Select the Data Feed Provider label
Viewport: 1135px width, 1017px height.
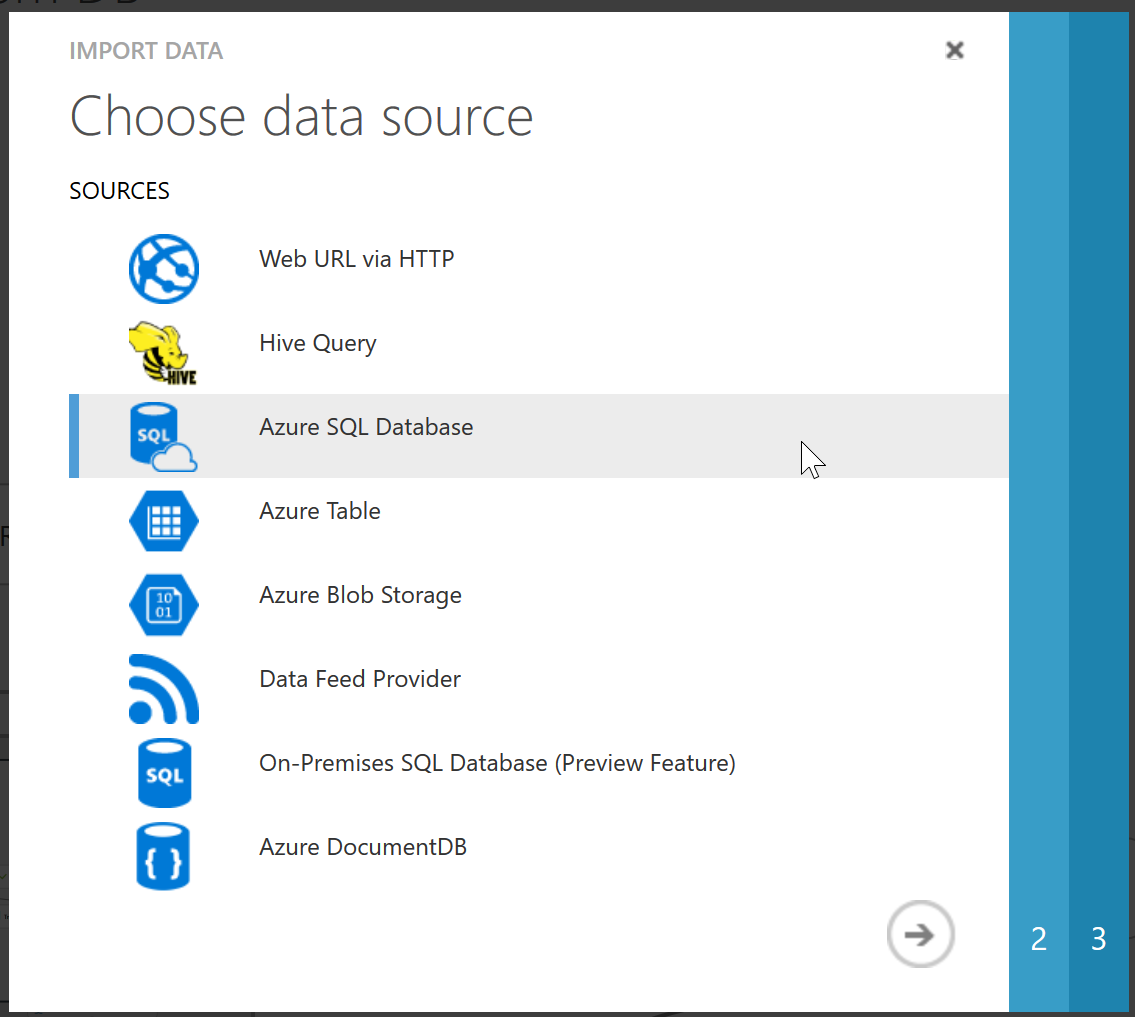360,679
